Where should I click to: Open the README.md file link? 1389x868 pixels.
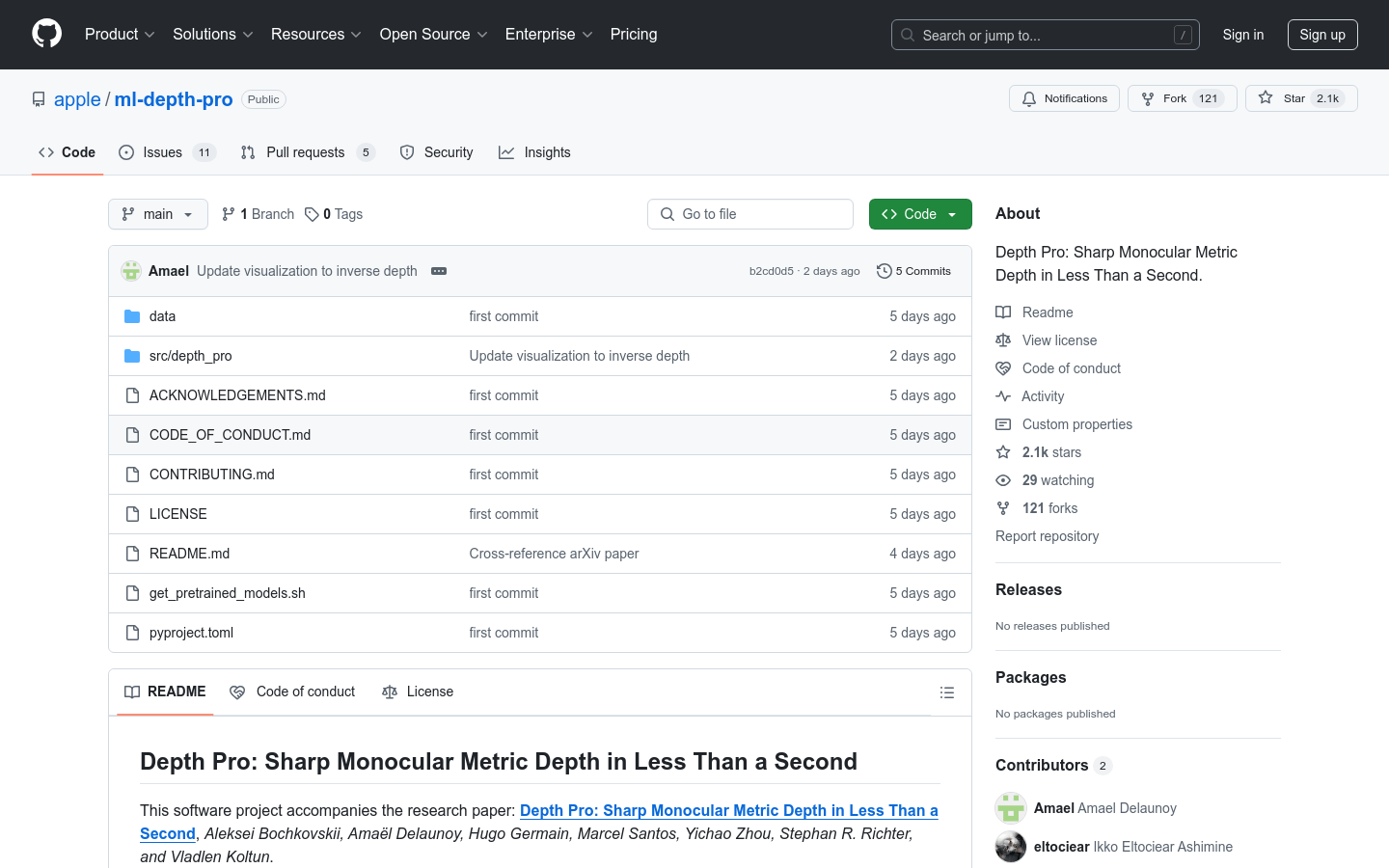tap(189, 554)
